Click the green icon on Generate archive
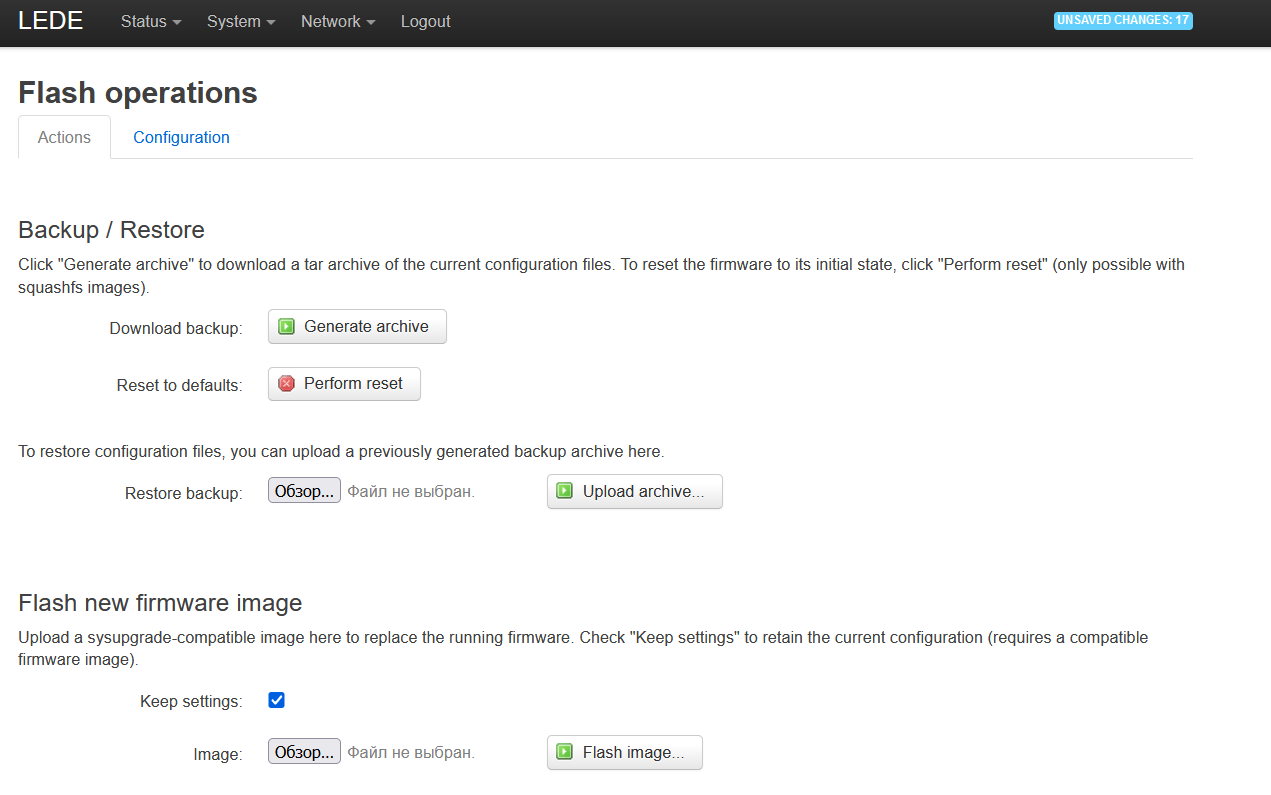The height and width of the screenshot is (795, 1271). tap(287, 327)
